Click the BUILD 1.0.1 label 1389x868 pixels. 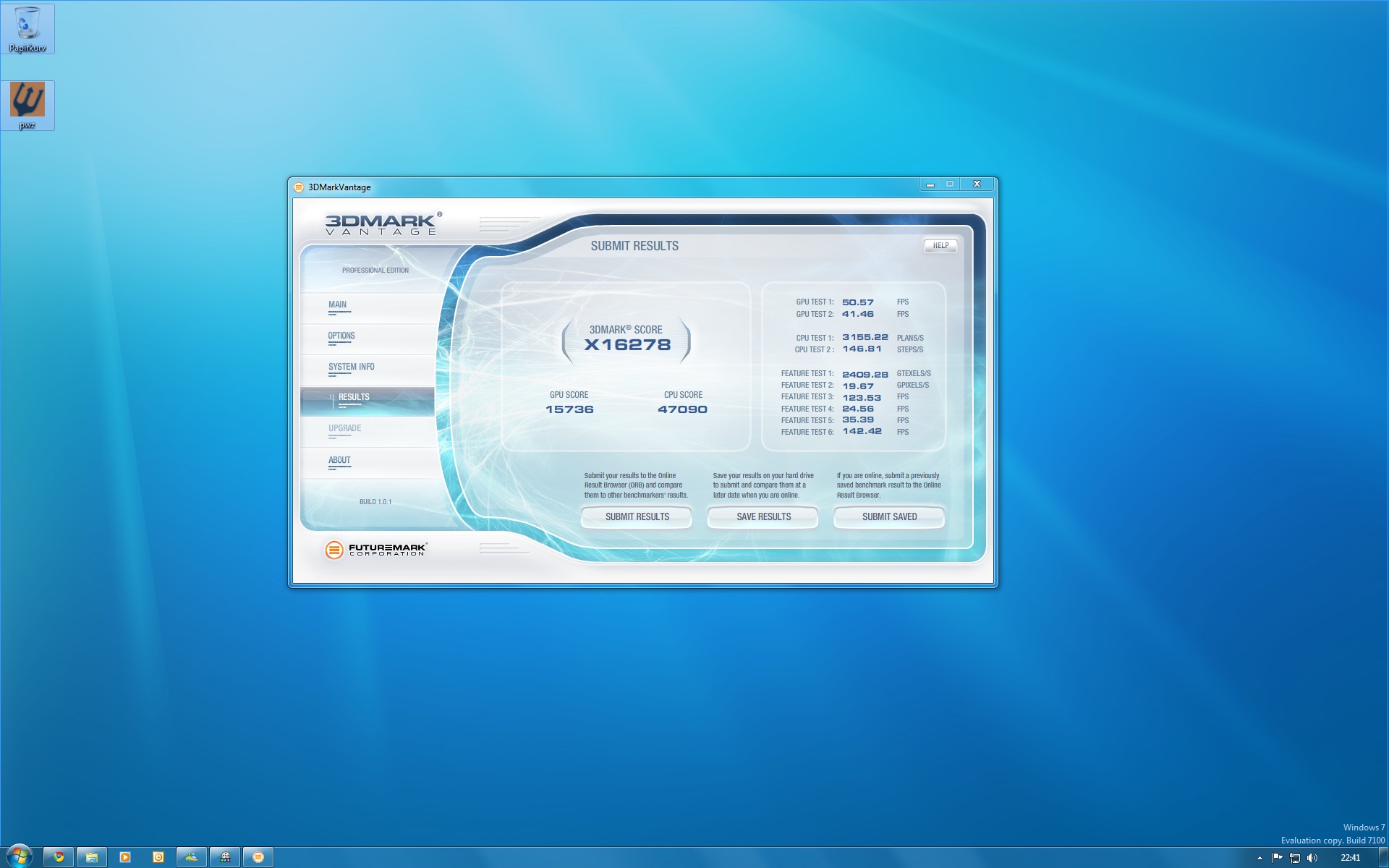tap(375, 502)
